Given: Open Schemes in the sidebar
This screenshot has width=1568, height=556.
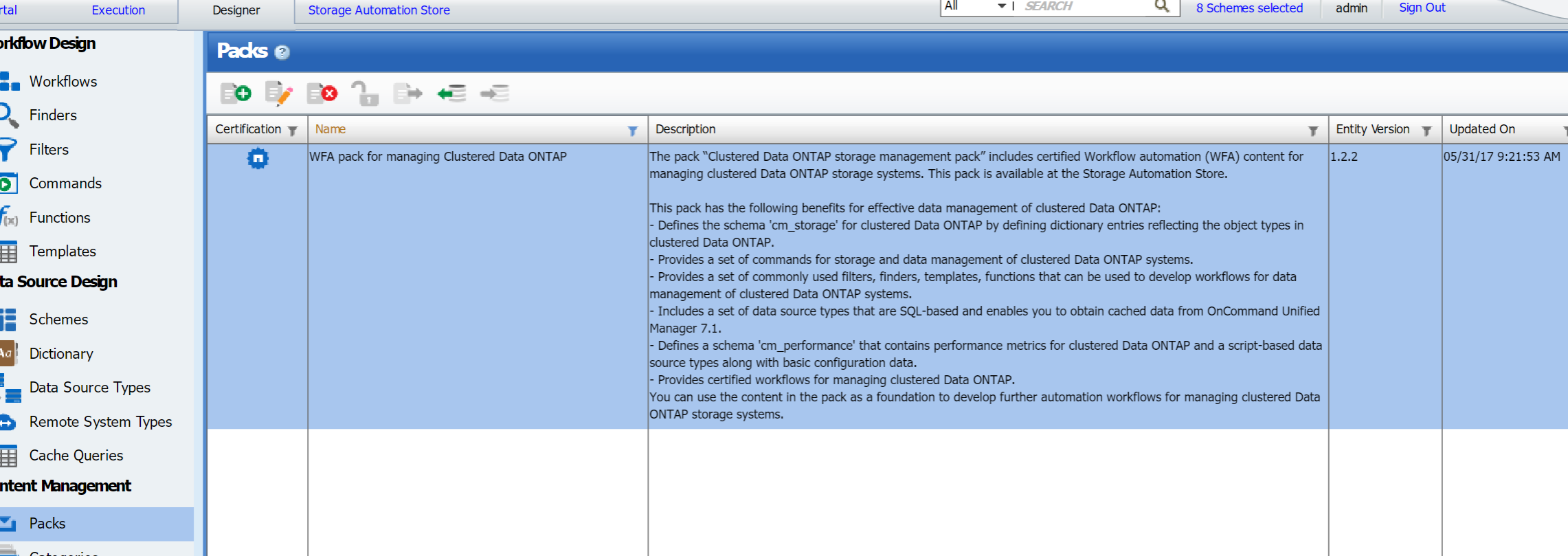Looking at the screenshot, I should (x=58, y=320).
